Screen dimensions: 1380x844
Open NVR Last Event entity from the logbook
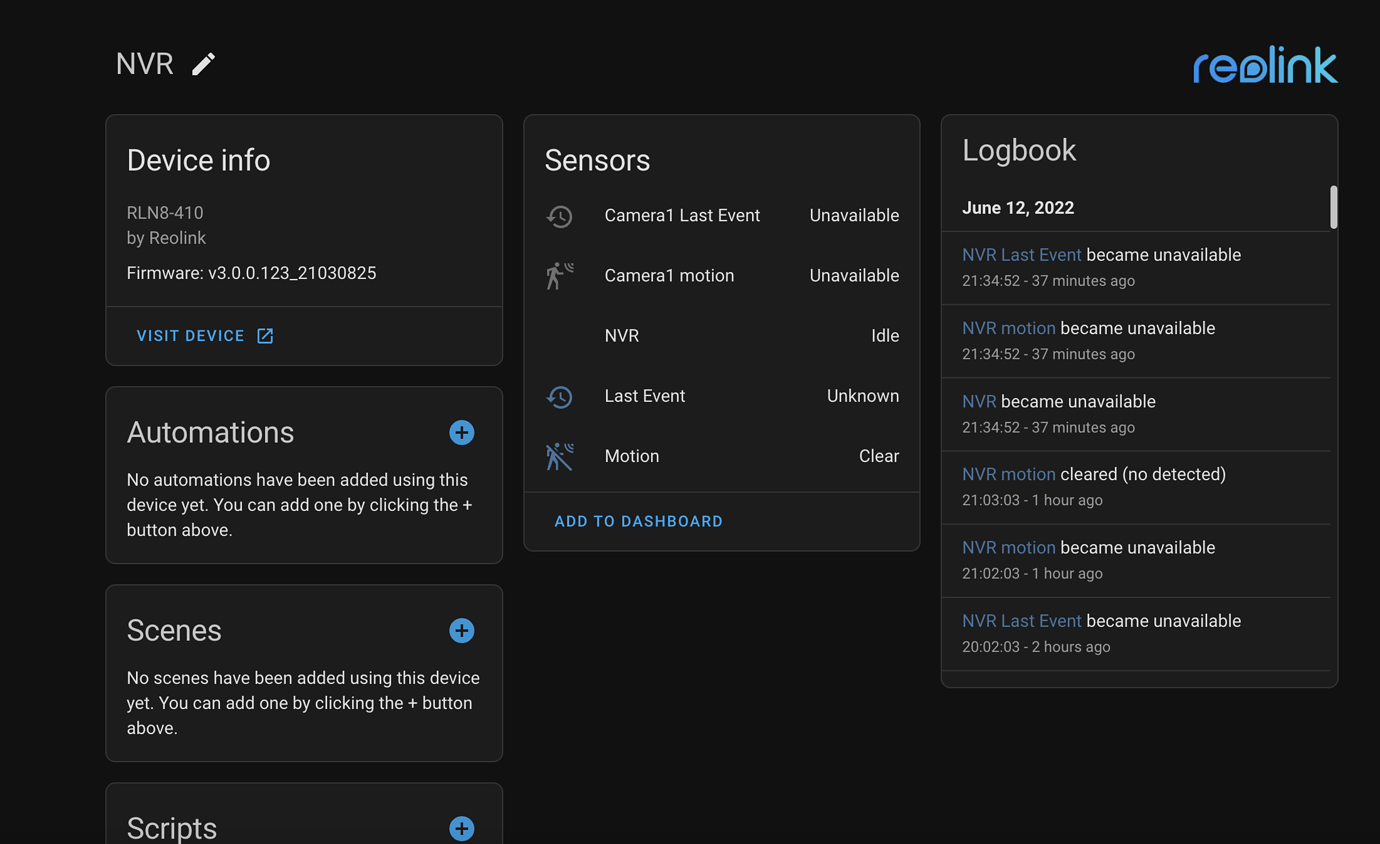click(x=1021, y=255)
